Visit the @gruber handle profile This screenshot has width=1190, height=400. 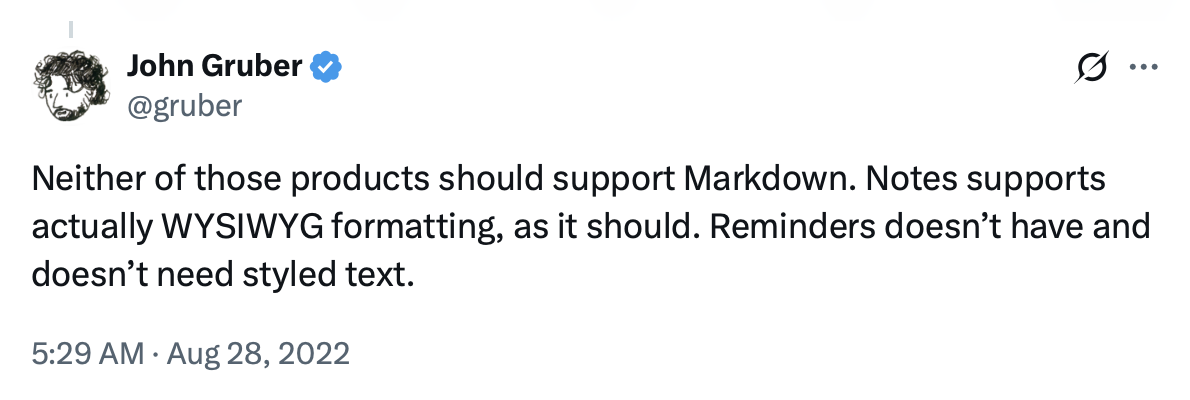[x=184, y=106]
